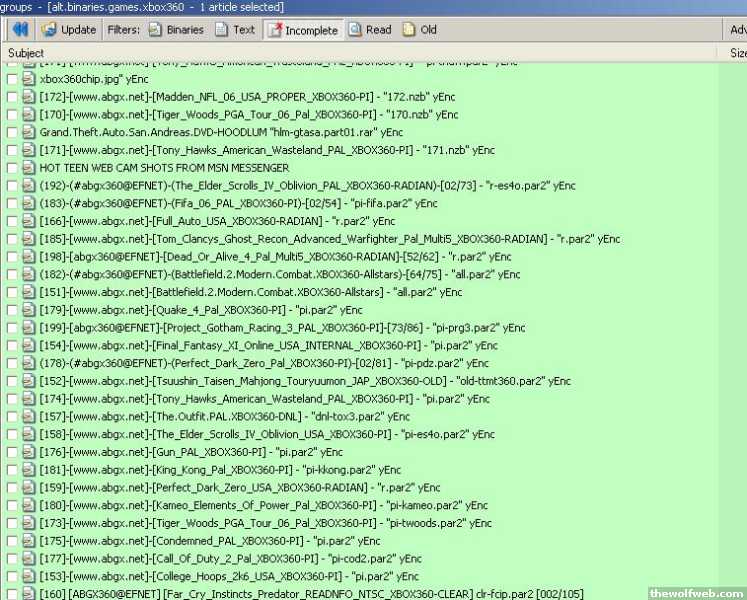Check the Madden_NFL_06 172.nzb checkbox
The height and width of the screenshot is (600, 747).
click(12, 96)
